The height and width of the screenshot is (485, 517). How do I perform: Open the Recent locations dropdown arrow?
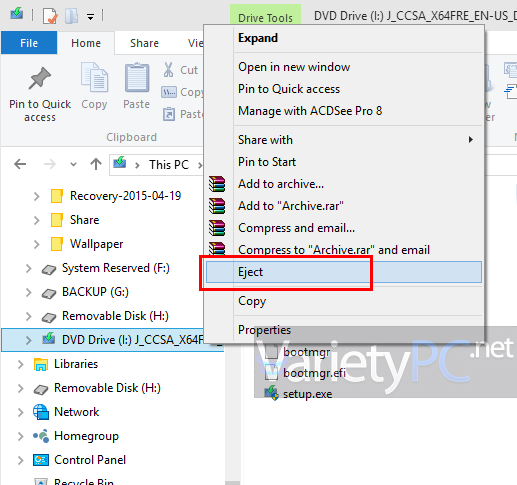(73, 164)
